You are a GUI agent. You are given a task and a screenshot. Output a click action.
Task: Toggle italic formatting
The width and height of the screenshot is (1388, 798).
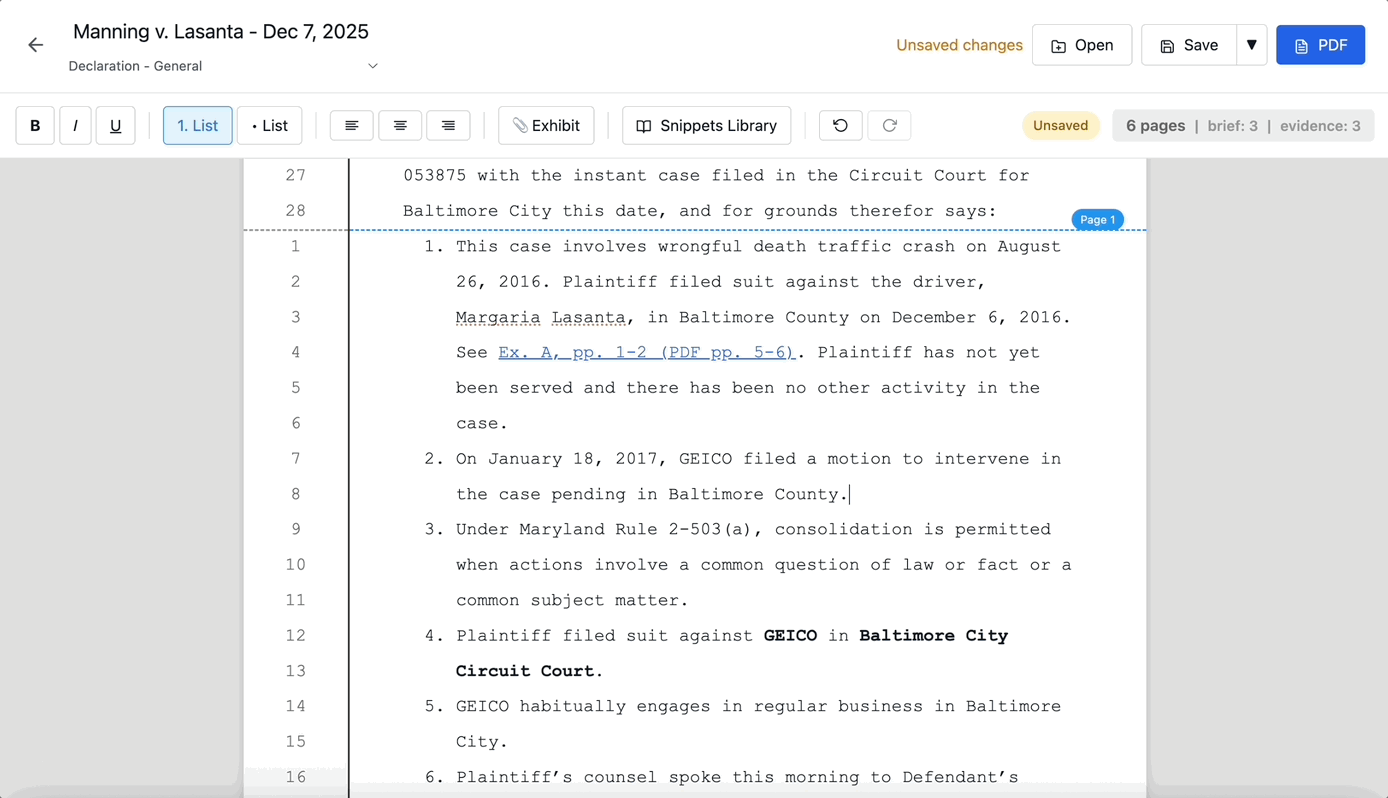(x=75, y=125)
